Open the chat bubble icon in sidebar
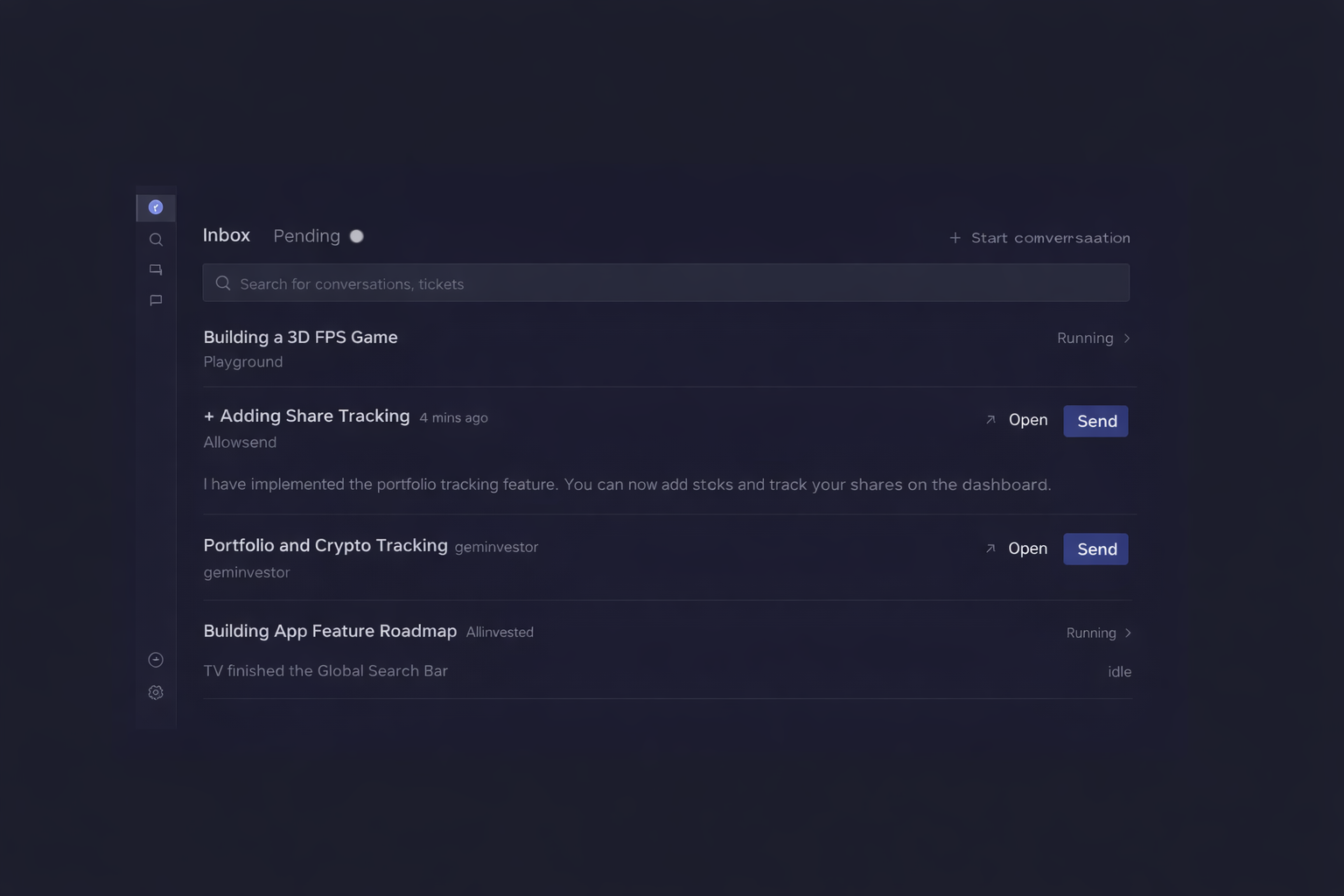1344x896 pixels. pos(156,301)
